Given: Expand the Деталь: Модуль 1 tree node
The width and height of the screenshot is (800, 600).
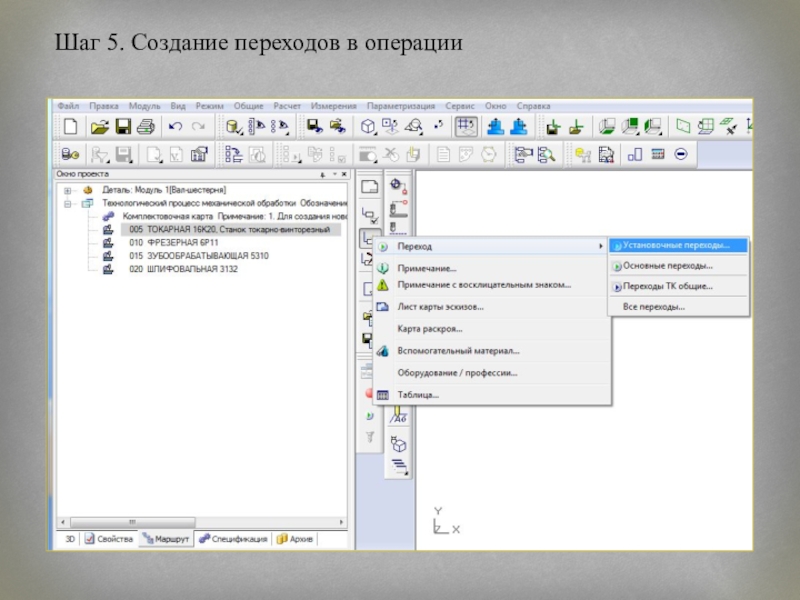Looking at the screenshot, I should pyautogui.click(x=67, y=189).
